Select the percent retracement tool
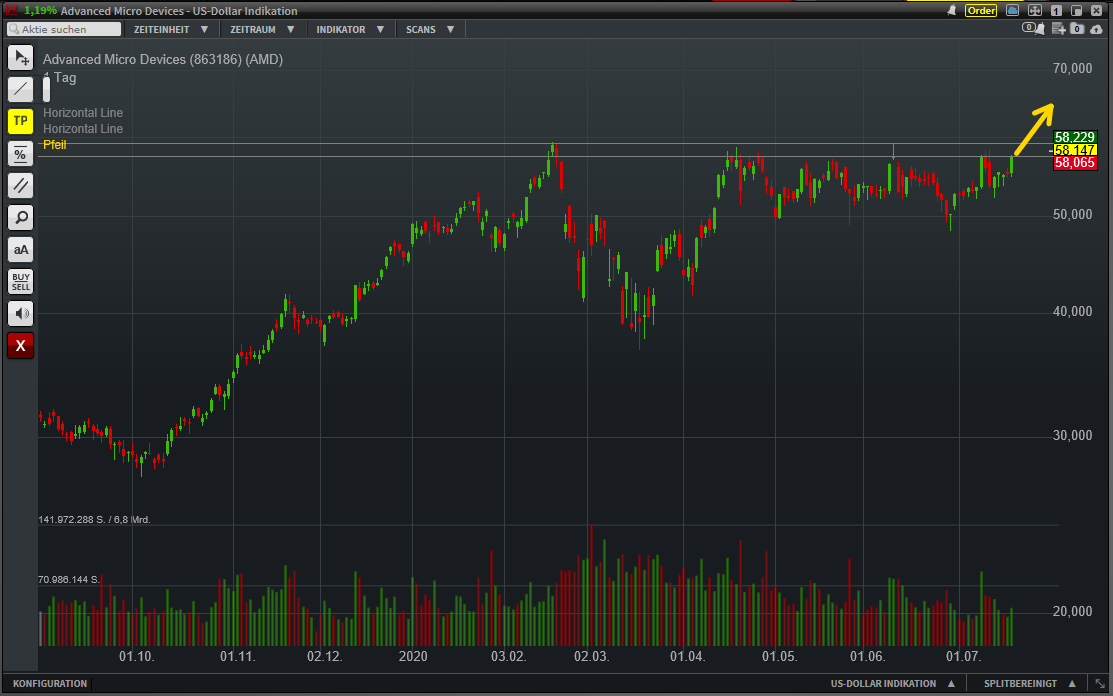The image size is (1113, 696). 21,154
